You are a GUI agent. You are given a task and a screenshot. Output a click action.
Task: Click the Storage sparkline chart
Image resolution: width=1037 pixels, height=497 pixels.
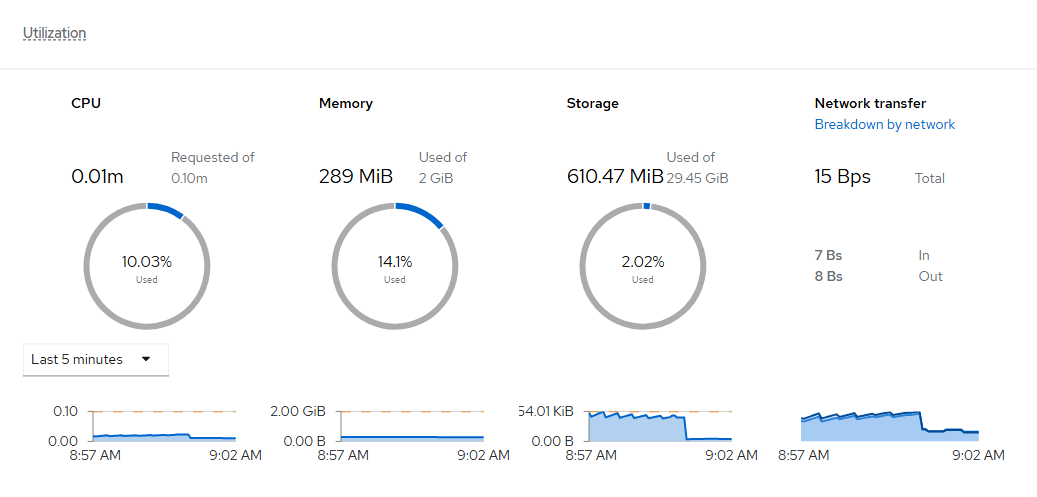pos(660,426)
